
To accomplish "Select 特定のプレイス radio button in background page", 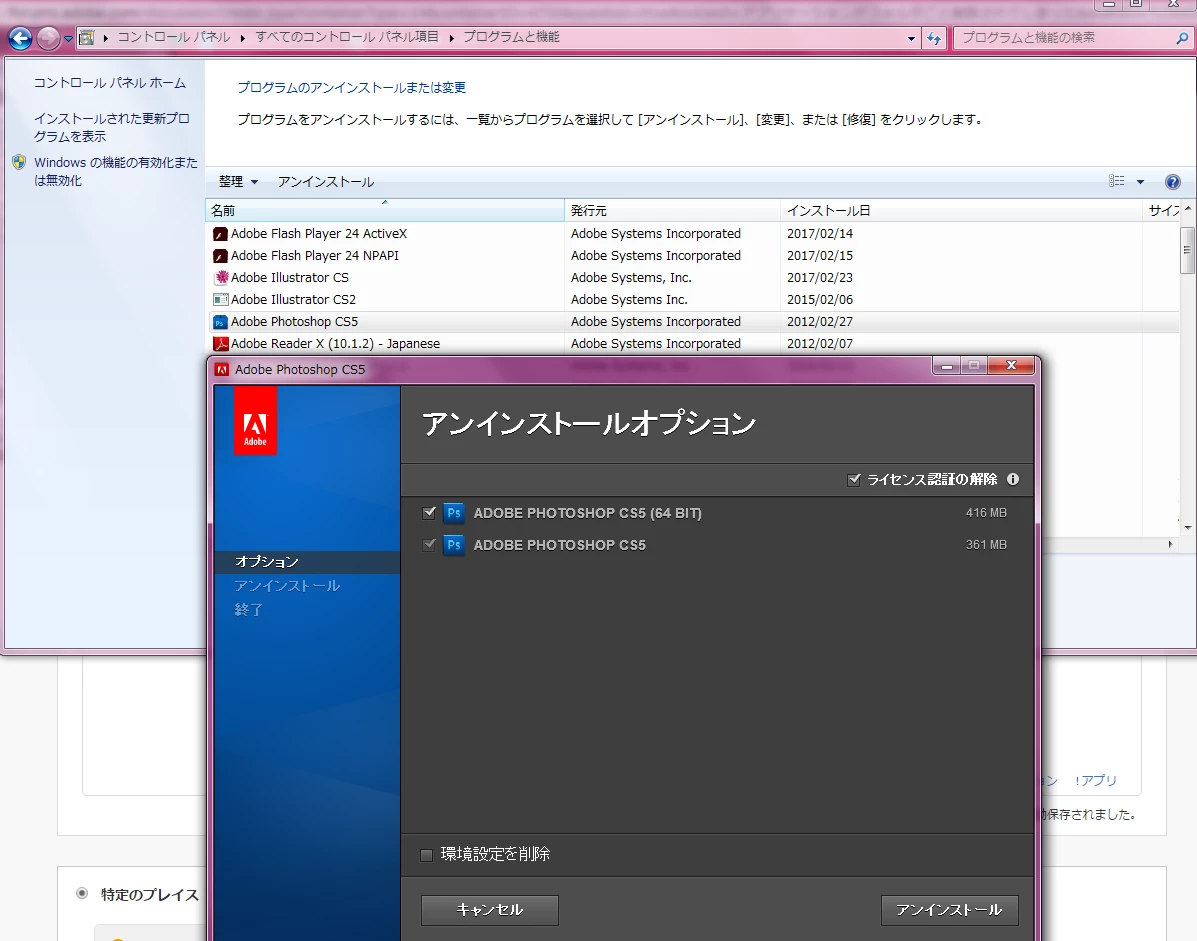I will 82,894.
